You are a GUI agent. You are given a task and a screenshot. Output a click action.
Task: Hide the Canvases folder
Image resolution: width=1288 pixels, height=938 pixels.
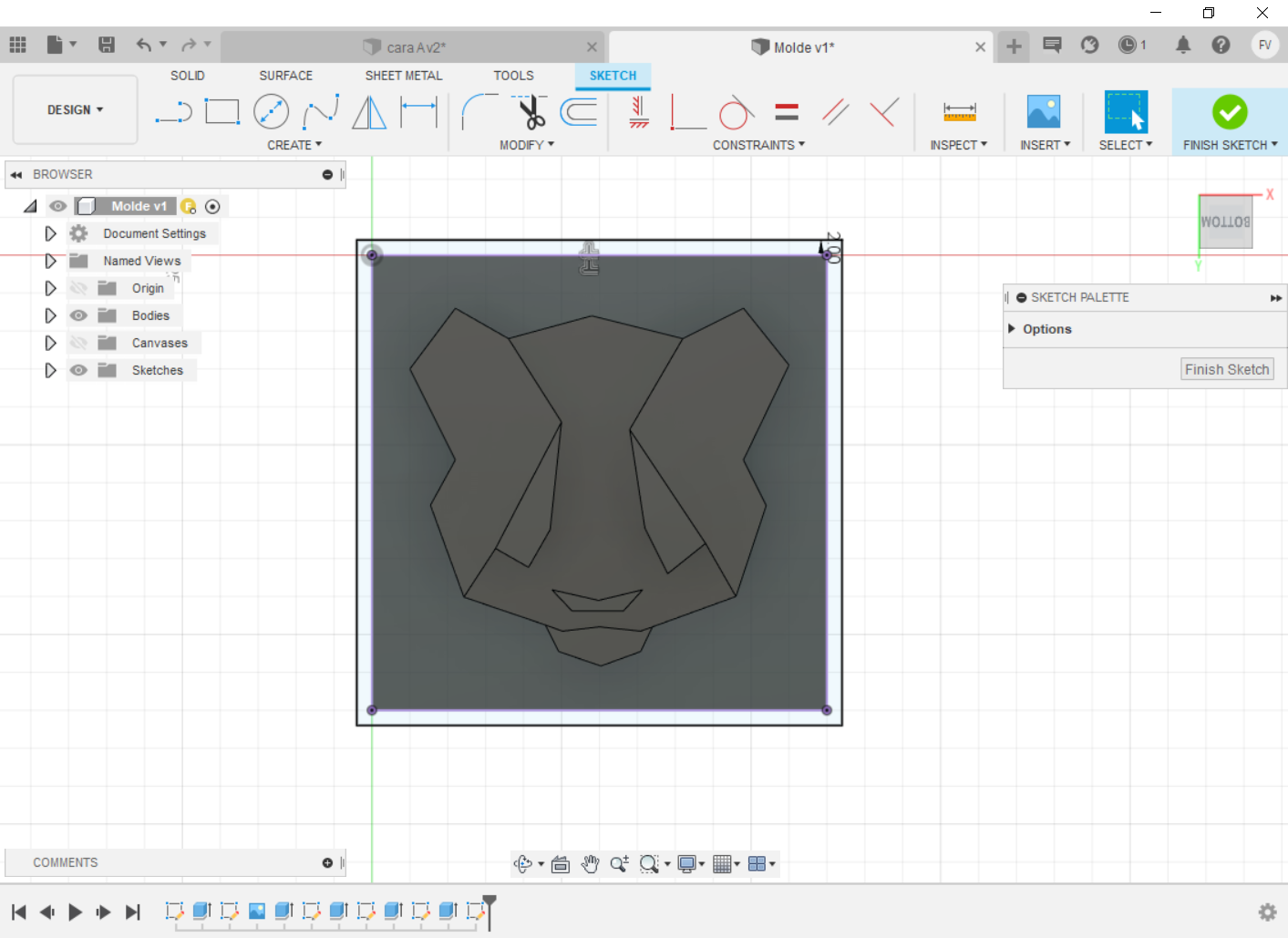tap(78, 342)
